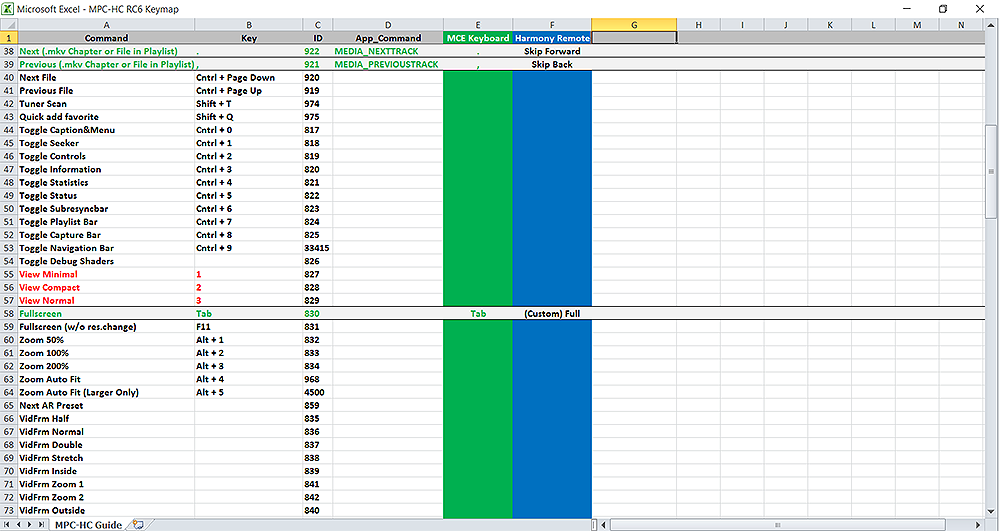Select the red View Normal cell
Image resolution: width=1000 pixels, height=531 pixels.
tap(106, 301)
